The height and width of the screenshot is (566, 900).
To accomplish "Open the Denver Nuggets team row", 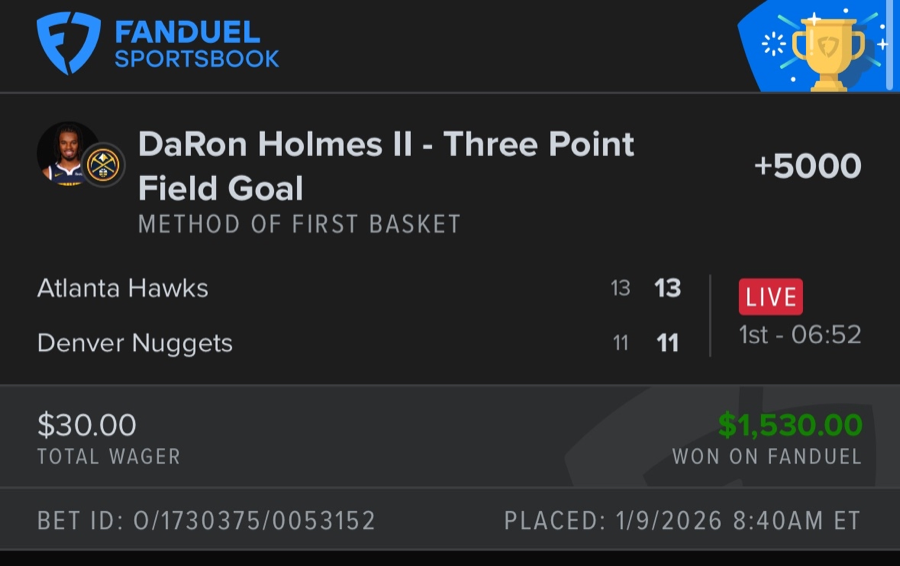I will [x=135, y=343].
